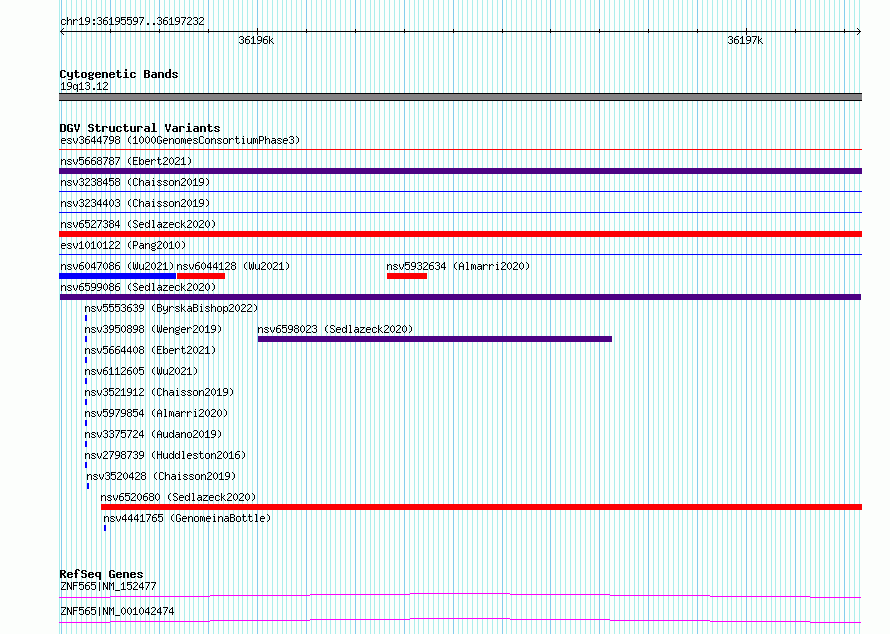
Task: Click the Cytogenetic Bands track title
Action: pyautogui.click(x=119, y=74)
